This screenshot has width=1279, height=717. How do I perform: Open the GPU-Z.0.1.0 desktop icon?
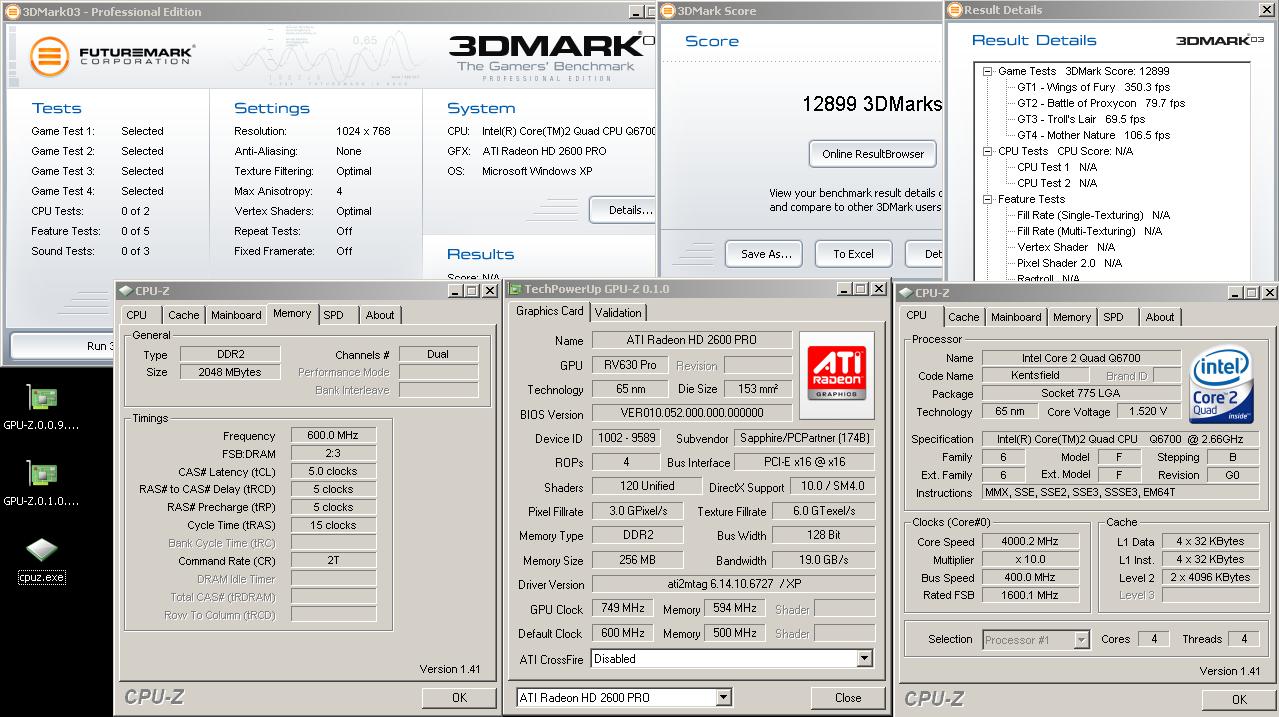click(41, 483)
